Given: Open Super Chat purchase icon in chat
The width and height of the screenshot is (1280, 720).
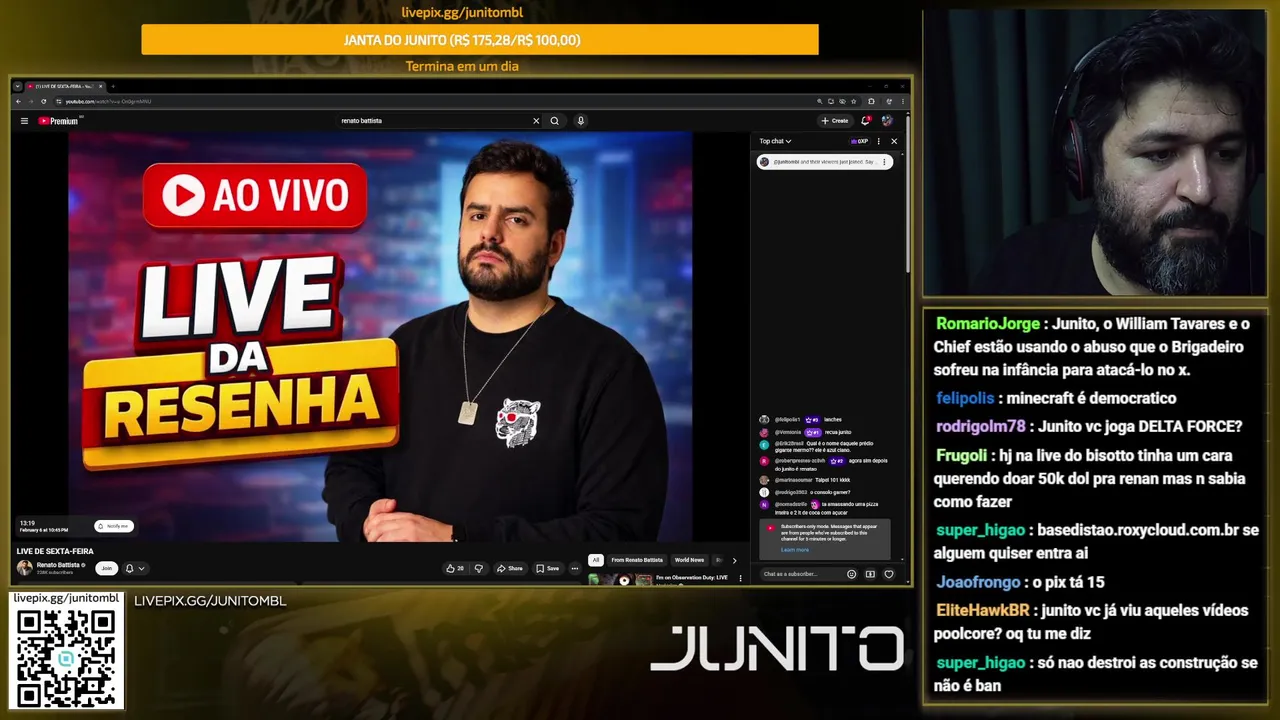Looking at the screenshot, I should coord(870,574).
